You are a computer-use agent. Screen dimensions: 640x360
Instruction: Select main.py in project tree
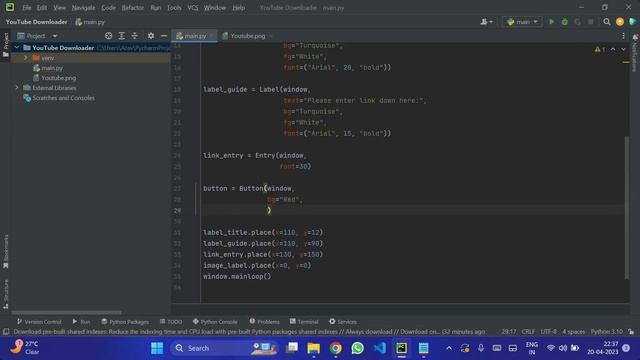point(52,68)
